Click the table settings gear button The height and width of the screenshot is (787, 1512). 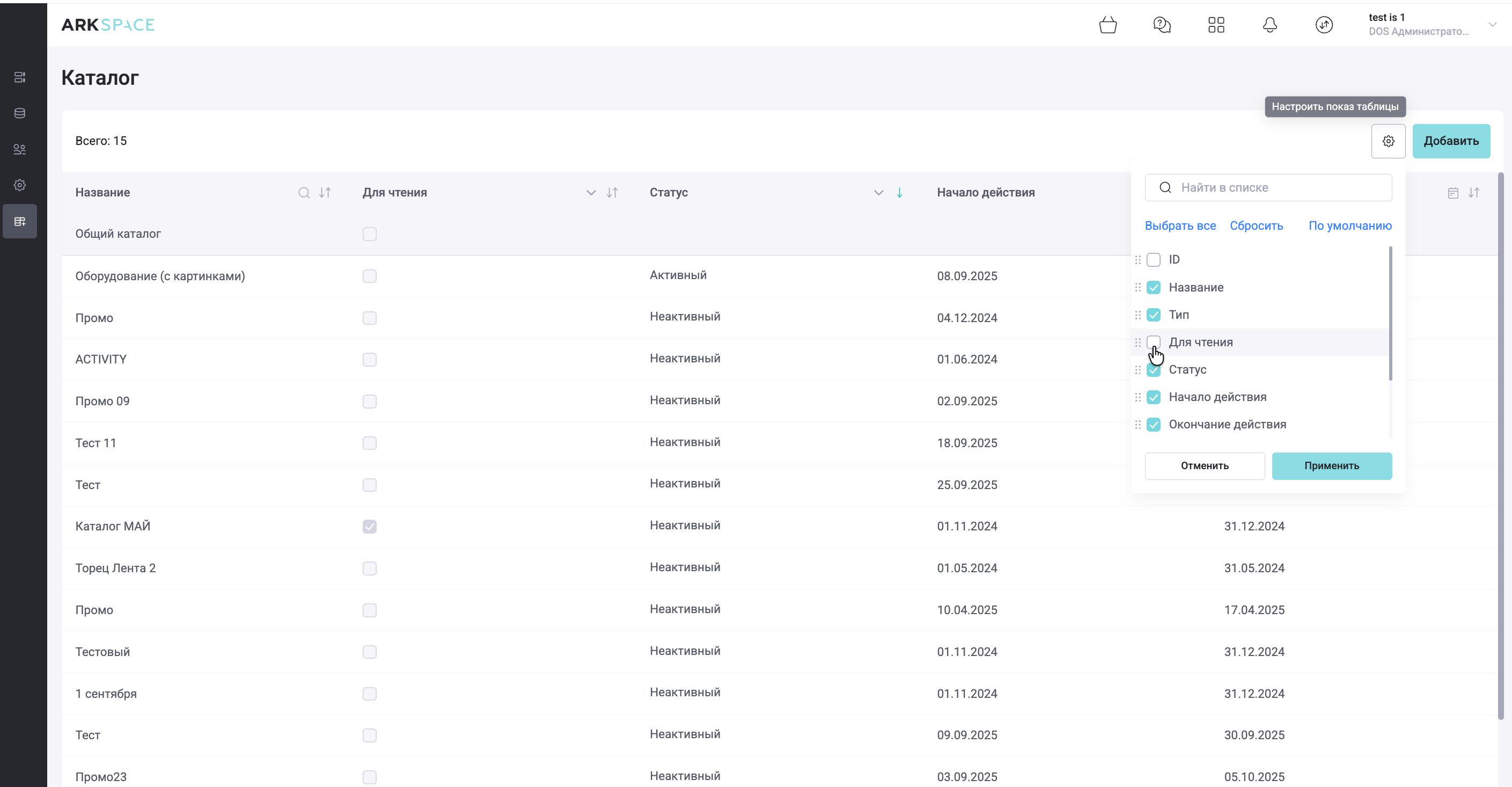[x=1388, y=141]
